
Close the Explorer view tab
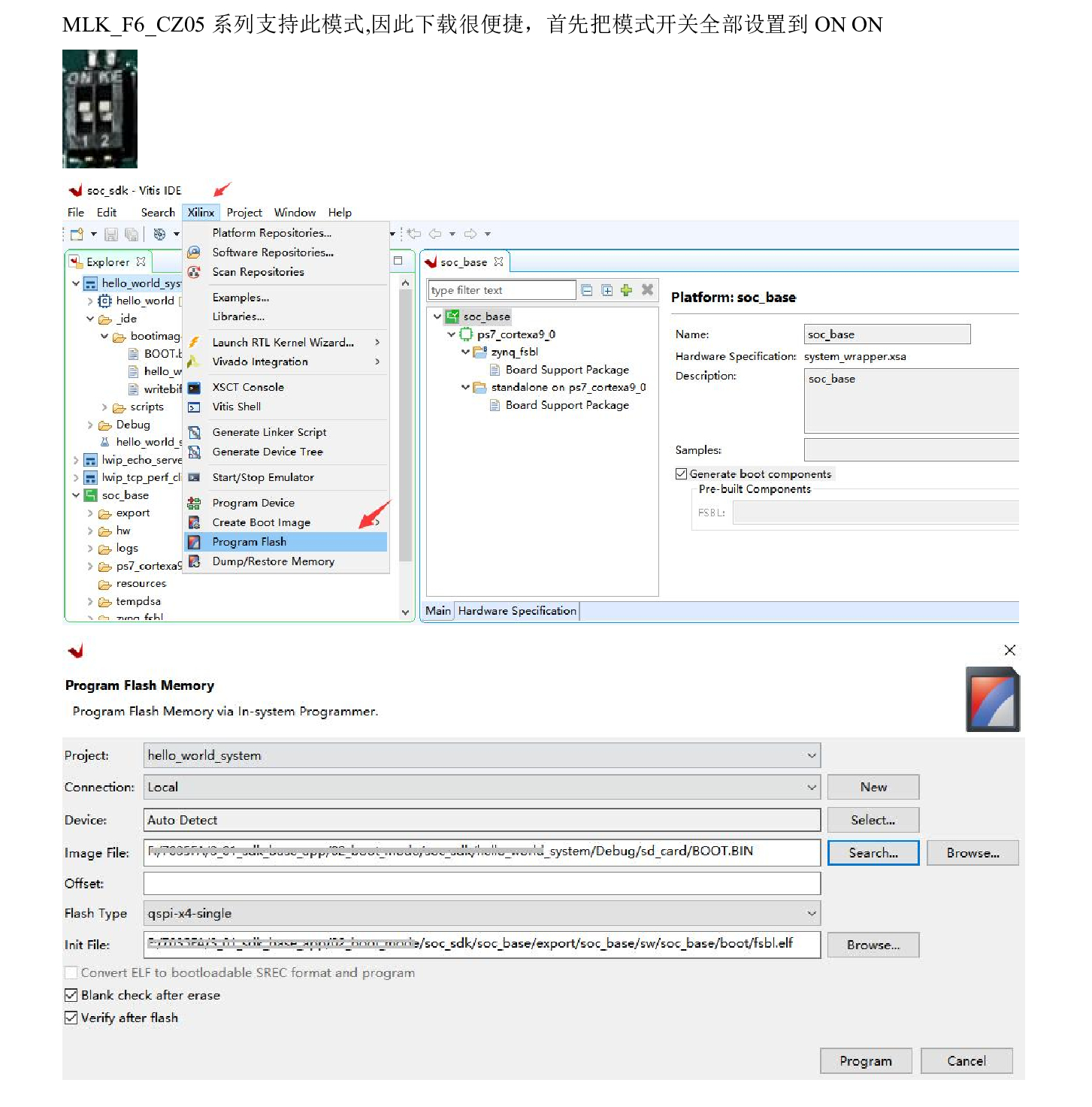coord(141,262)
